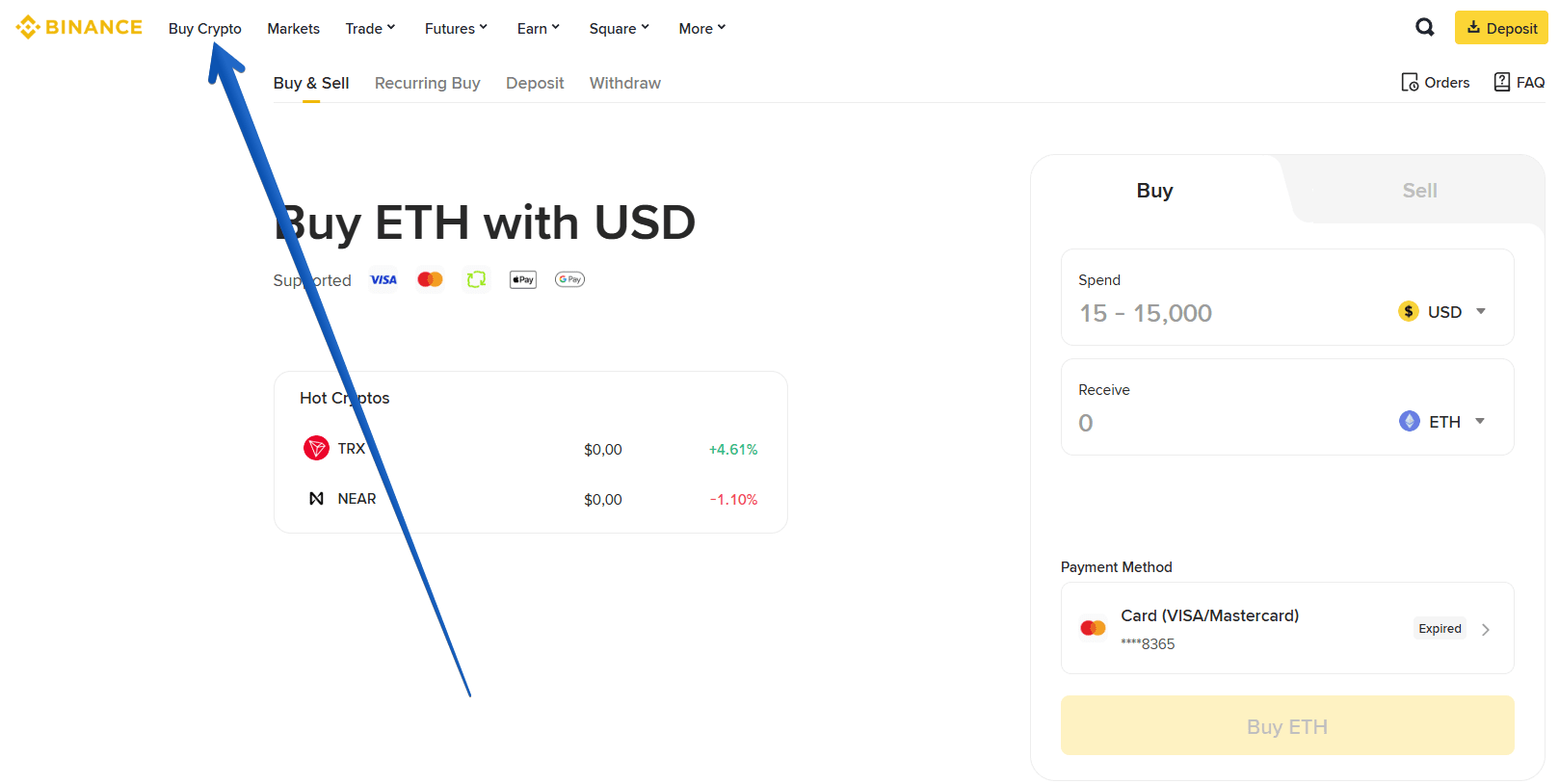Image resolution: width=1559 pixels, height=784 pixels.
Task: Click the Orders history icon
Action: pyautogui.click(x=1411, y=82)
